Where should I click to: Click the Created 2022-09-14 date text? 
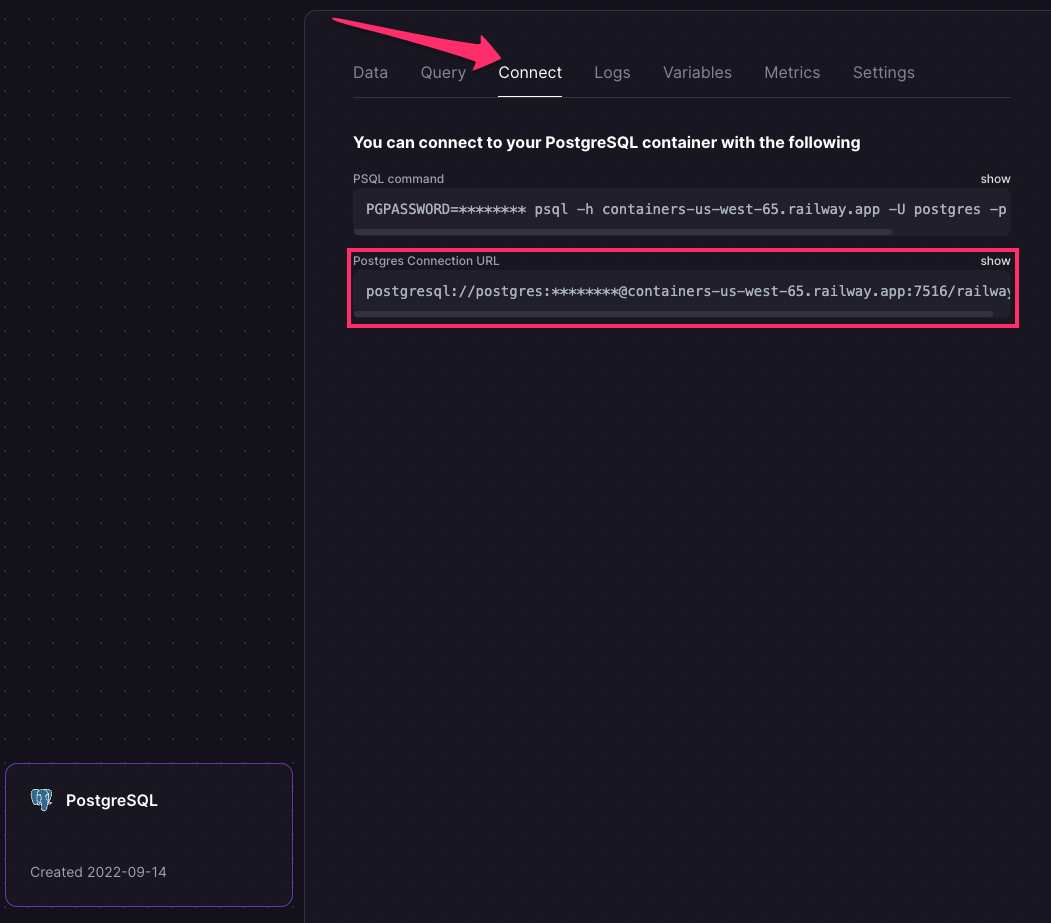(x=97, y=871)
